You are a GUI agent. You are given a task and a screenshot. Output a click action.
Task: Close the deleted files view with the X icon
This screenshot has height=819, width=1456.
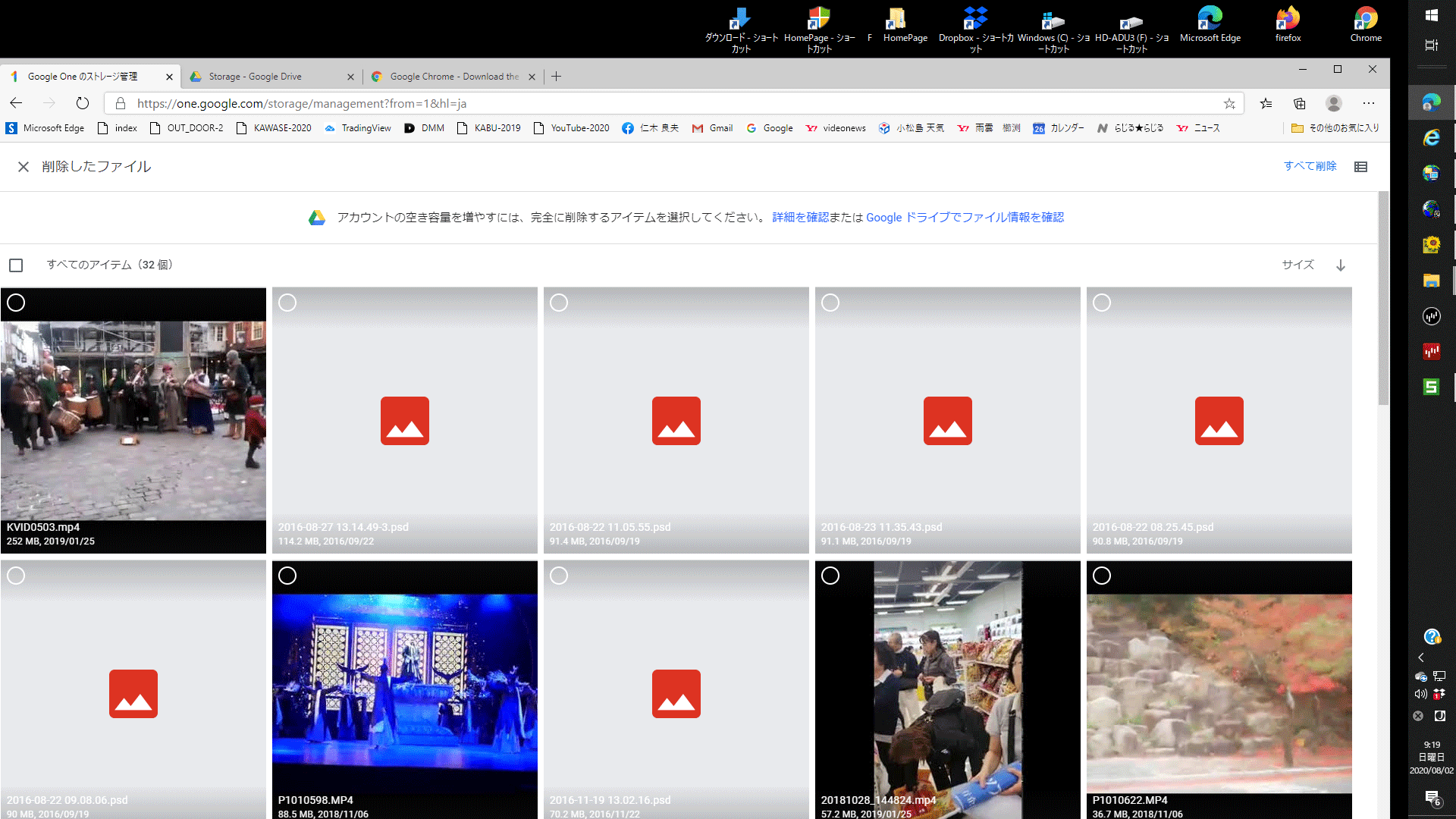click(x=24, y=167)
